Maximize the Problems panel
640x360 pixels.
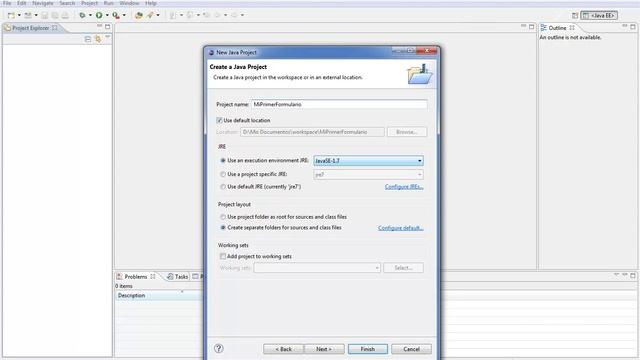point(633,276)
